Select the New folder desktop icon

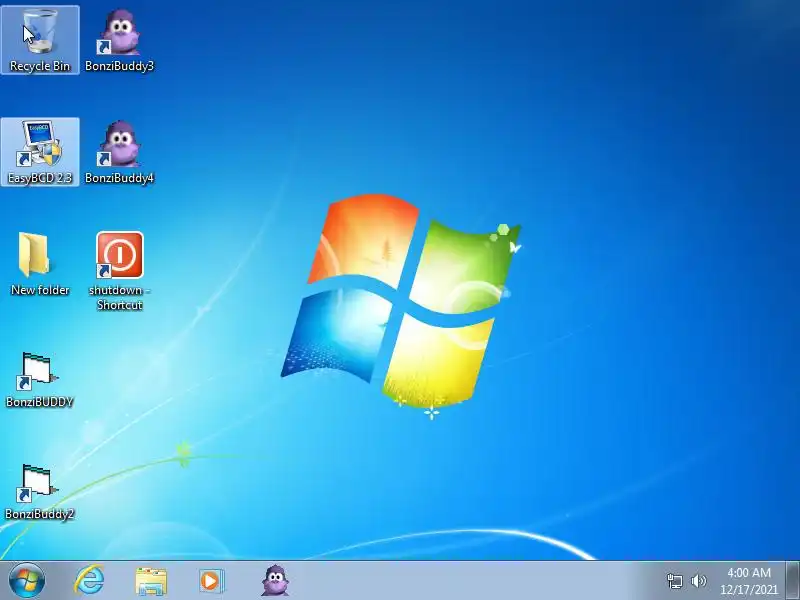click(40, 264)
